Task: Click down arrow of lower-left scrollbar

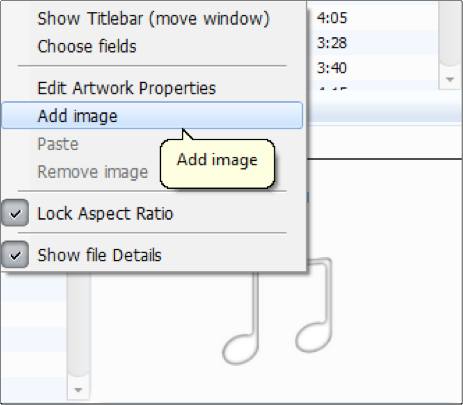Action: (79, 390)
